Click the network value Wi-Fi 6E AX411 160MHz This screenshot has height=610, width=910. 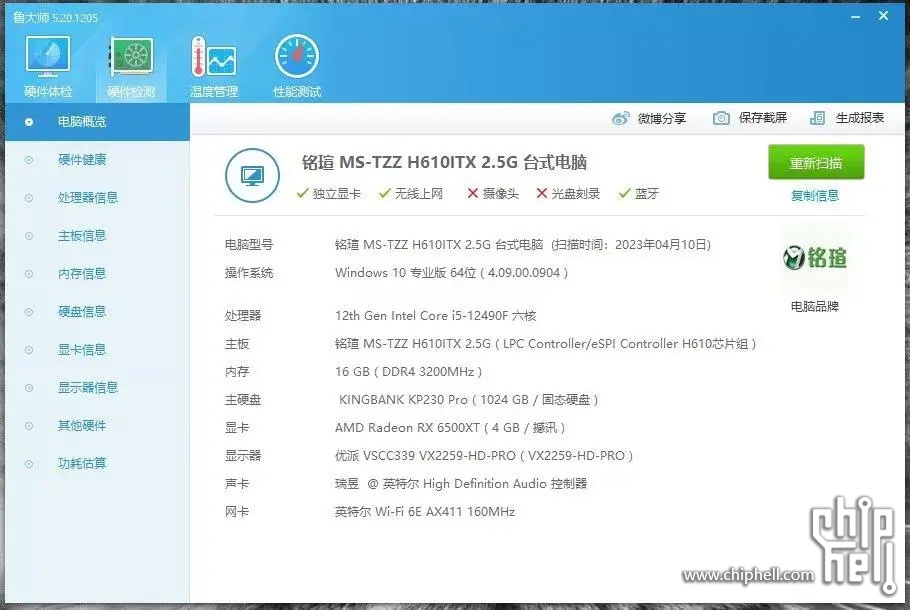[425, 512]
